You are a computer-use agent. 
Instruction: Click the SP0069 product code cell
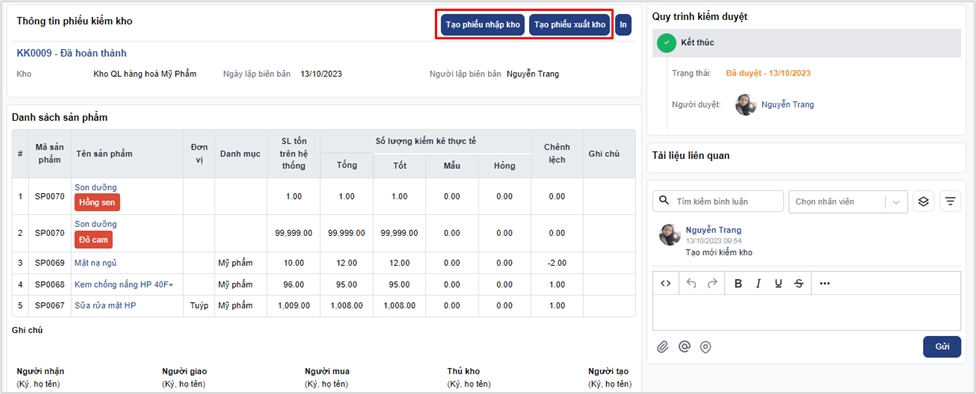click(50, 263)
